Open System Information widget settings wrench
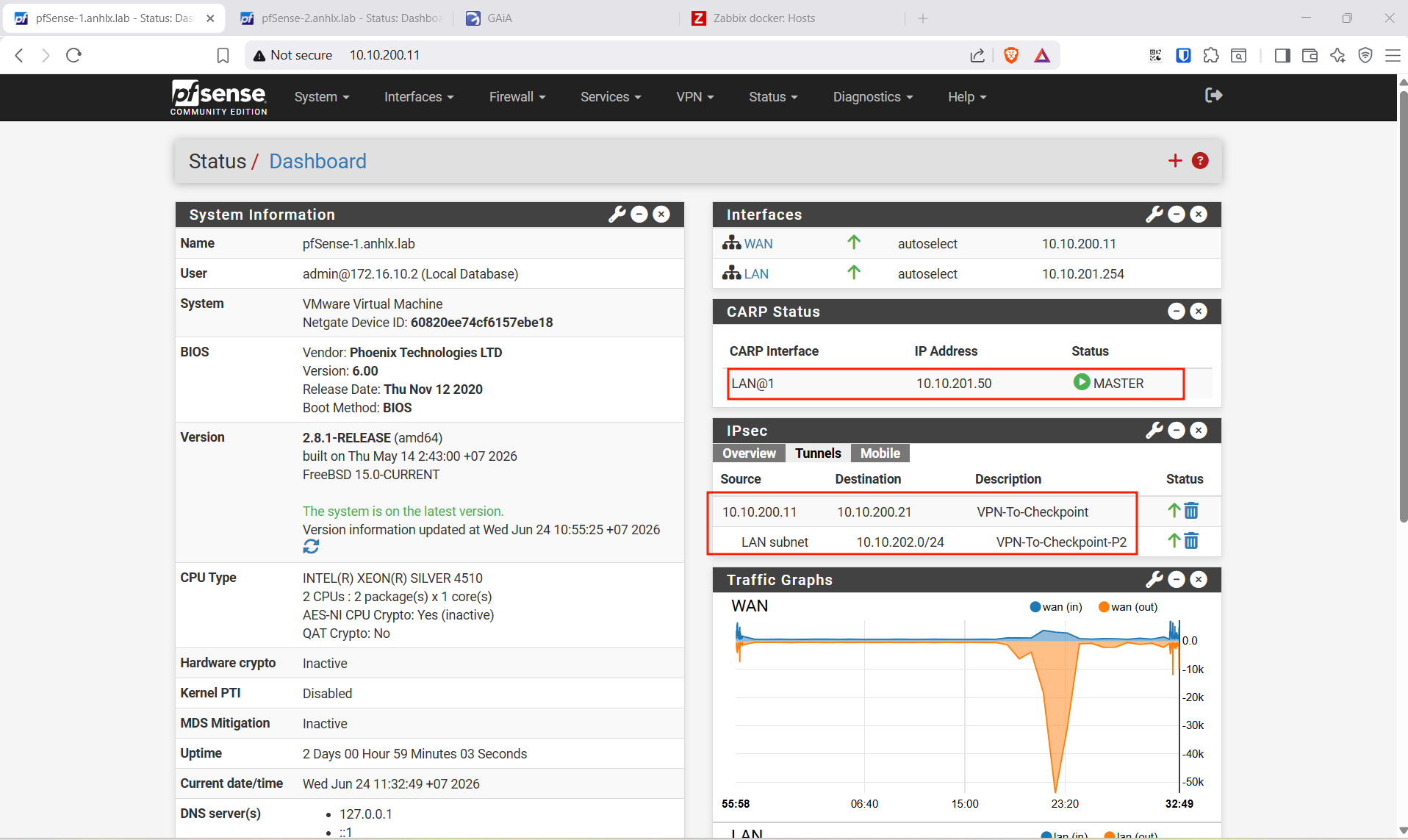The height and width of the screenshot is (840, 1408). [617, 214]
